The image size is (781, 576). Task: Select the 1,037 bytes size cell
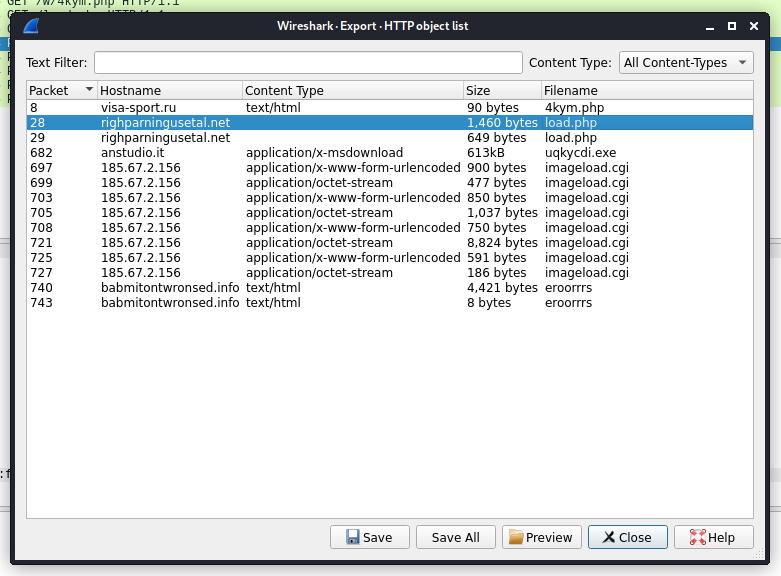pyautogui.click(x=502, y=212)
